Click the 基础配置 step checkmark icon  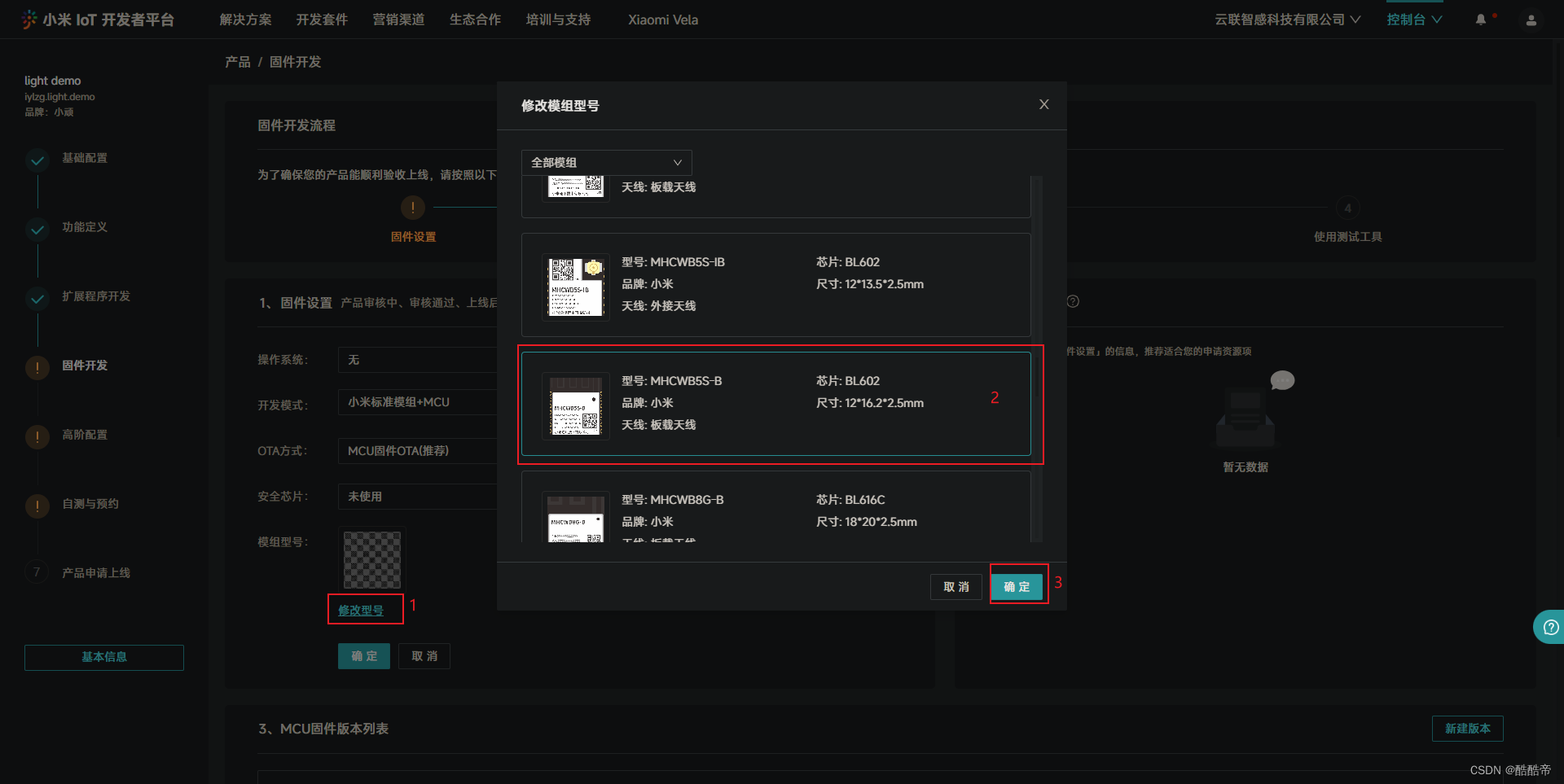pyautogui.click(x=37, y=160)
